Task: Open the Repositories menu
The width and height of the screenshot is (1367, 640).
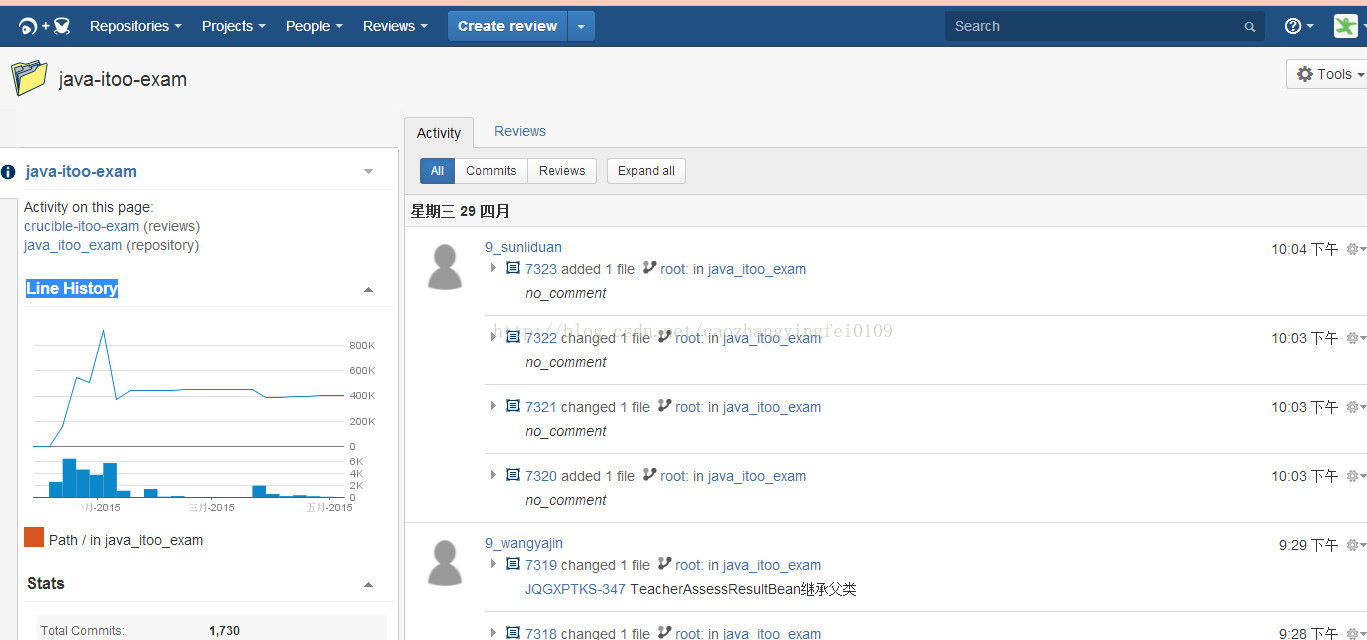Action: [x=136, y=26]
